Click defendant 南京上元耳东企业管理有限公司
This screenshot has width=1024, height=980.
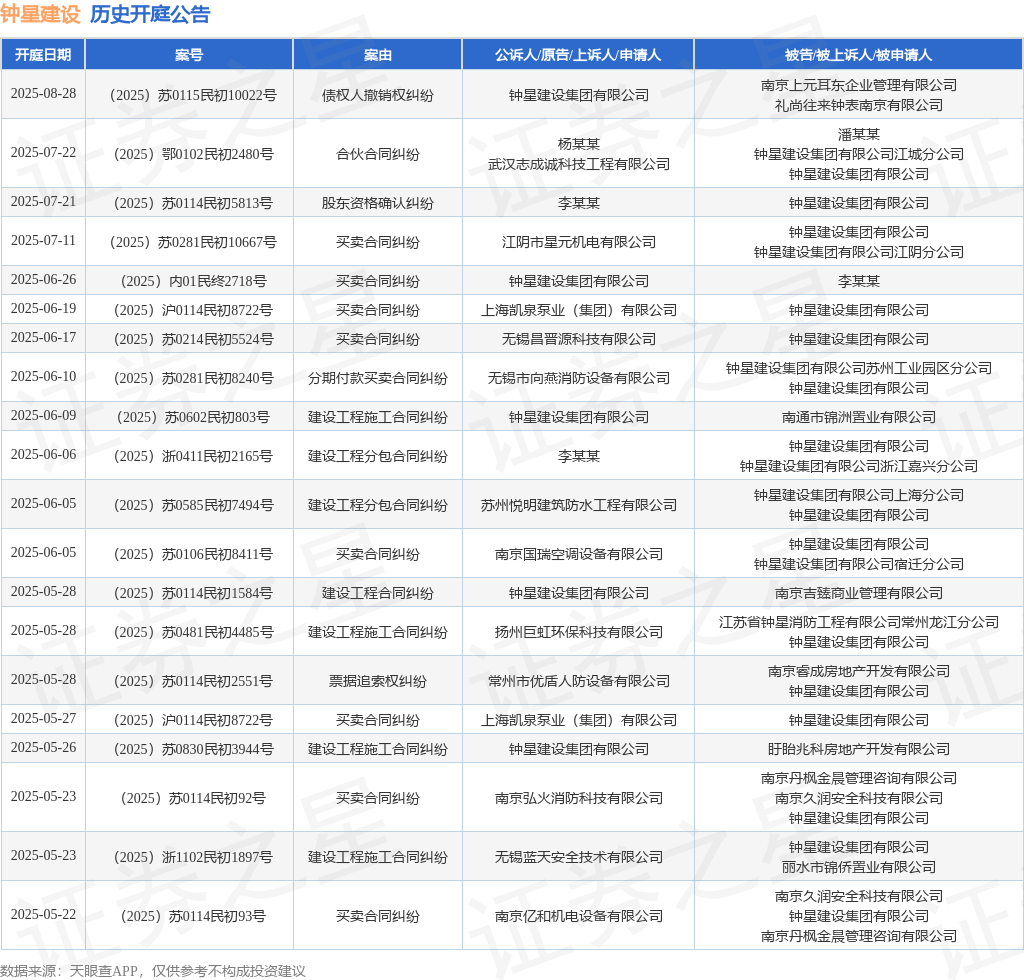click(x=858, y=86)
